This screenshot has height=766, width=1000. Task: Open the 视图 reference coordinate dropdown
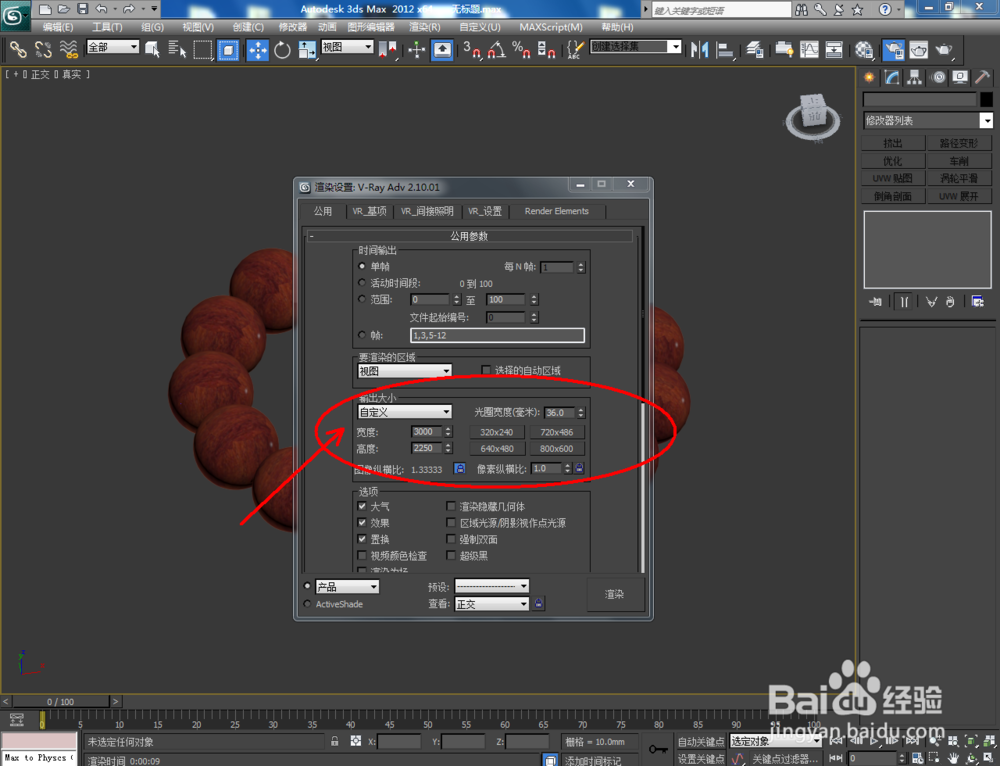click(x=347, y=47)
